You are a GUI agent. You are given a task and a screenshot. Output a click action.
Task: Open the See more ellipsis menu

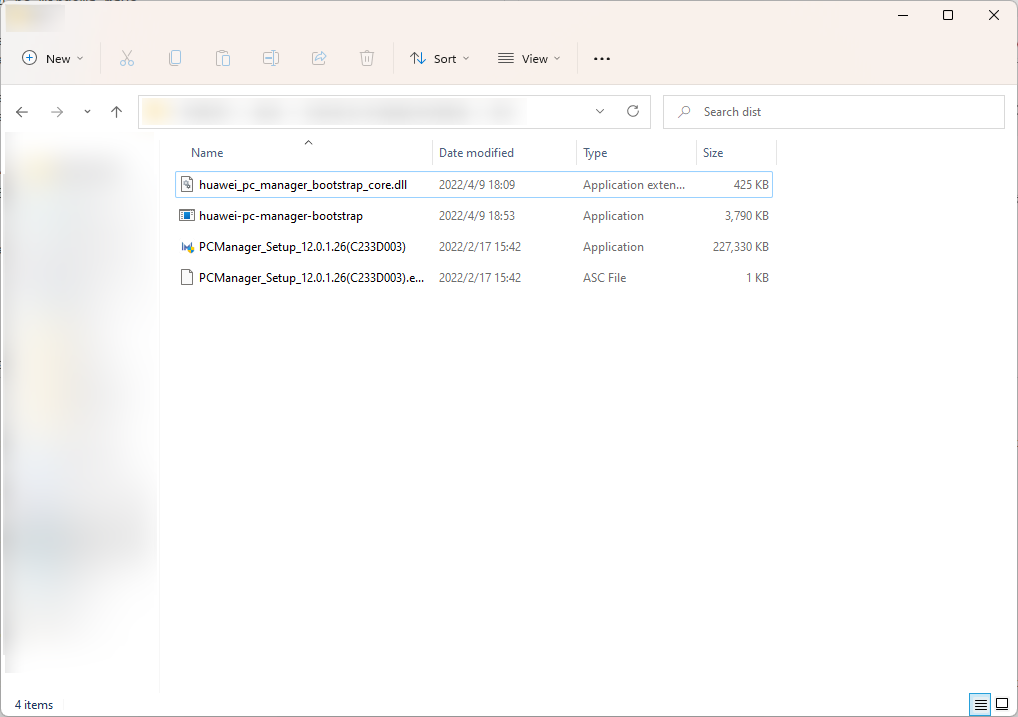(602, 58)
